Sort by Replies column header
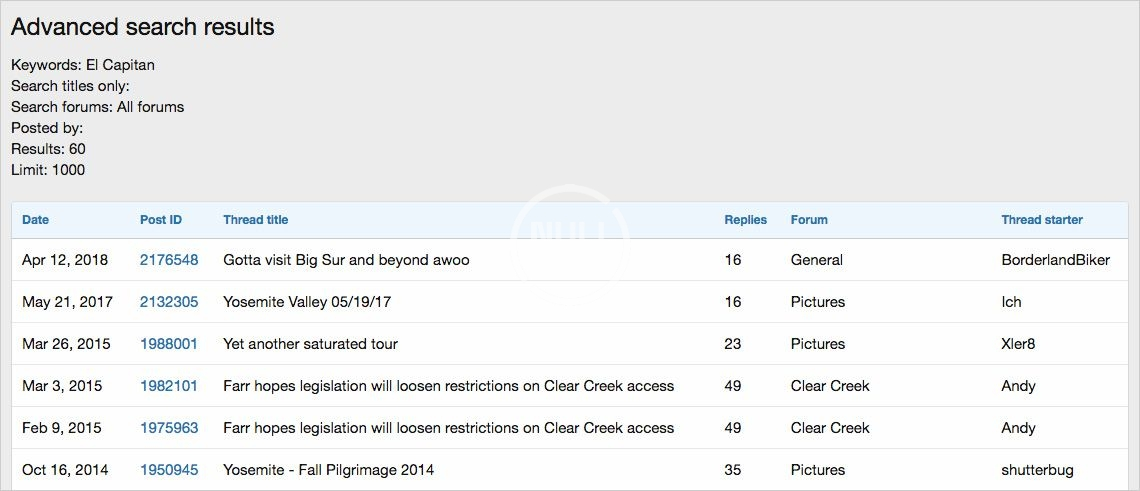 point(745,220)
